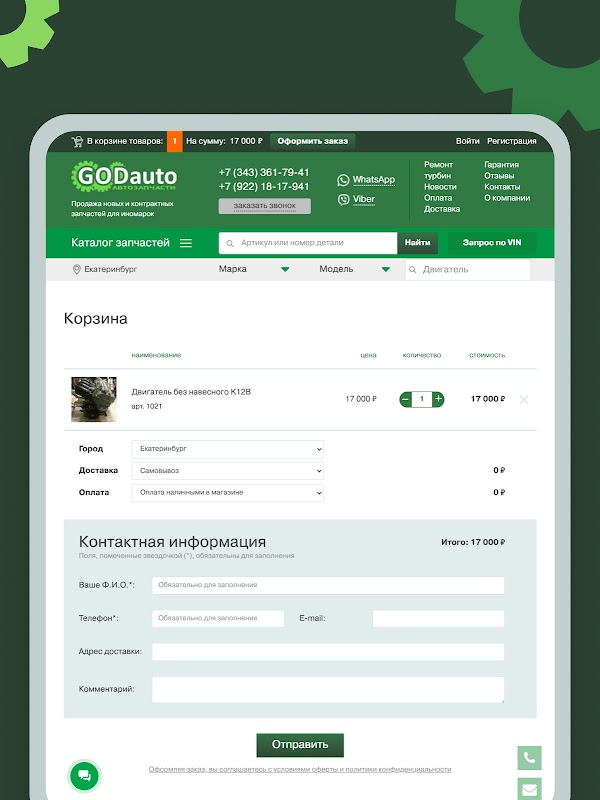Click the Комментарий text area

pos(328,690)
